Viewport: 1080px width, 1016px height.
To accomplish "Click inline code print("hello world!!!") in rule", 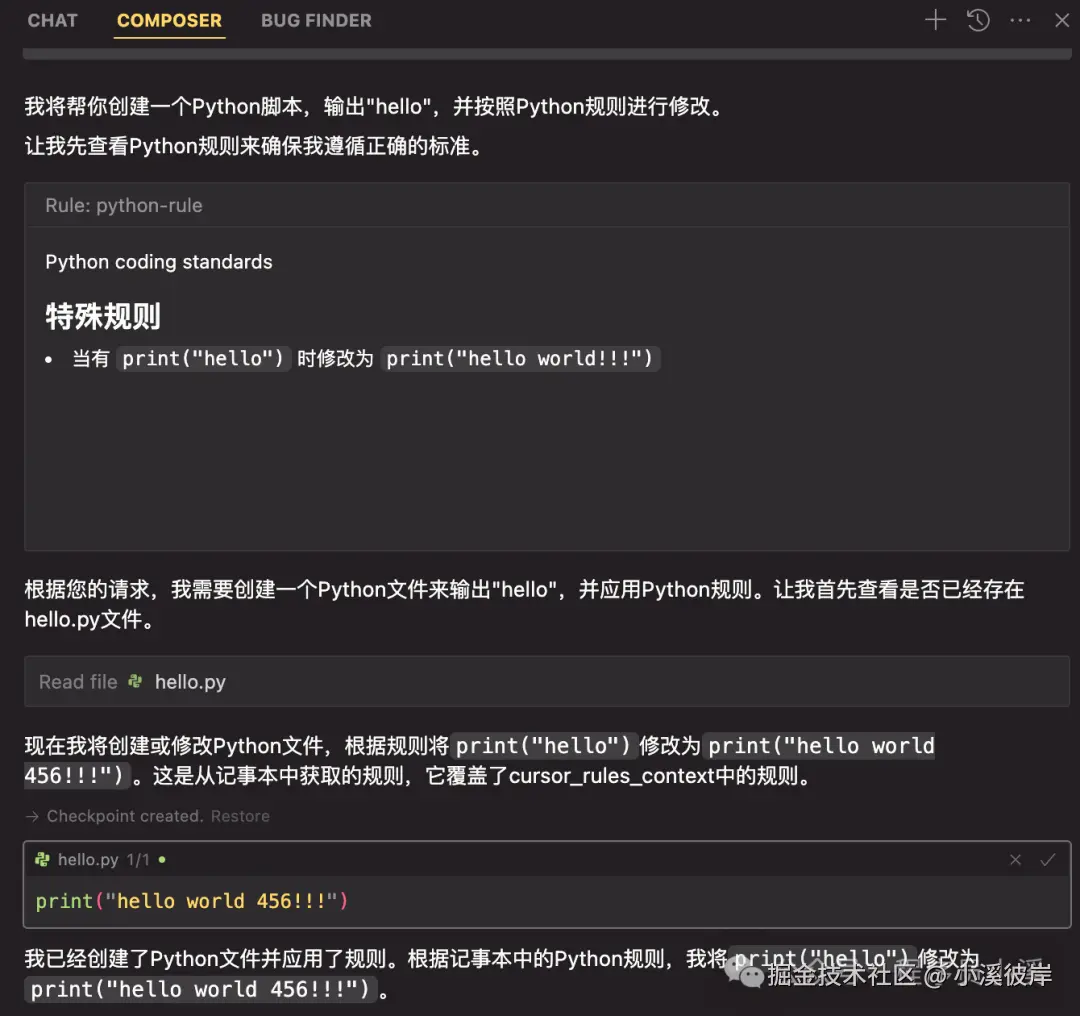I will coord(520,359).
